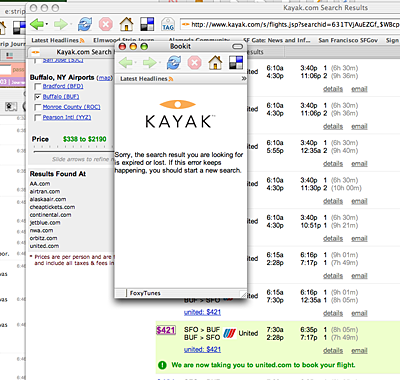Reload the Kayak.com Search Results page
This screenshot has width=400, height=380.
point(85,24)
